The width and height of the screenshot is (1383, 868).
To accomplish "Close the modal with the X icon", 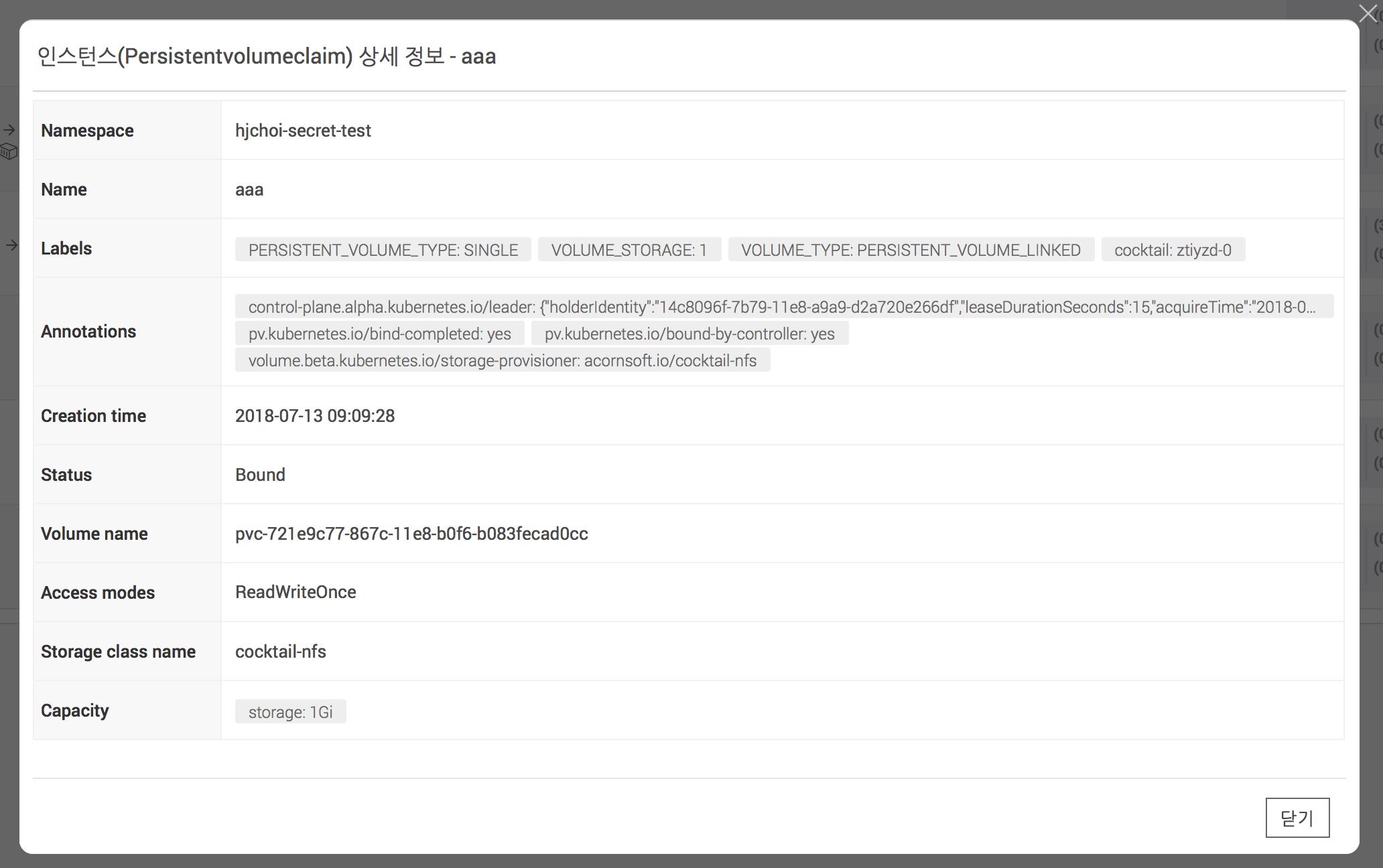I will tap(1368, 13).
